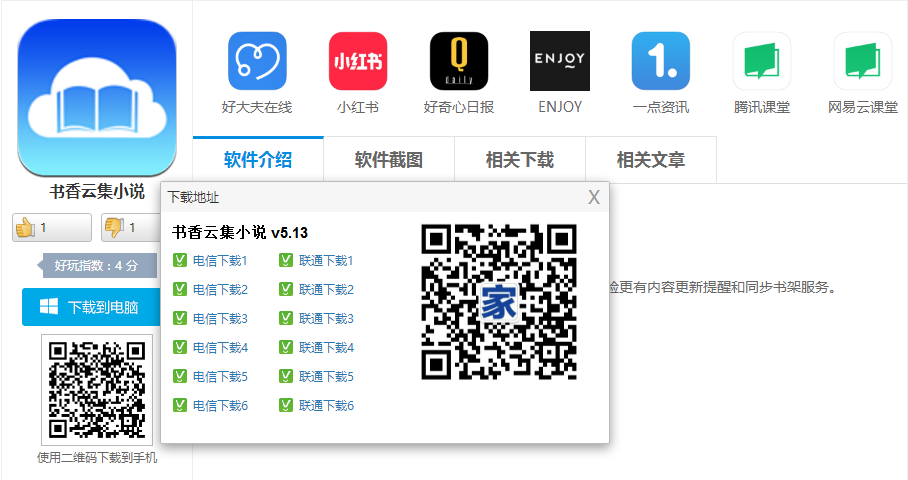Click the 好大夫在线 label under its icon

point(257,107)
